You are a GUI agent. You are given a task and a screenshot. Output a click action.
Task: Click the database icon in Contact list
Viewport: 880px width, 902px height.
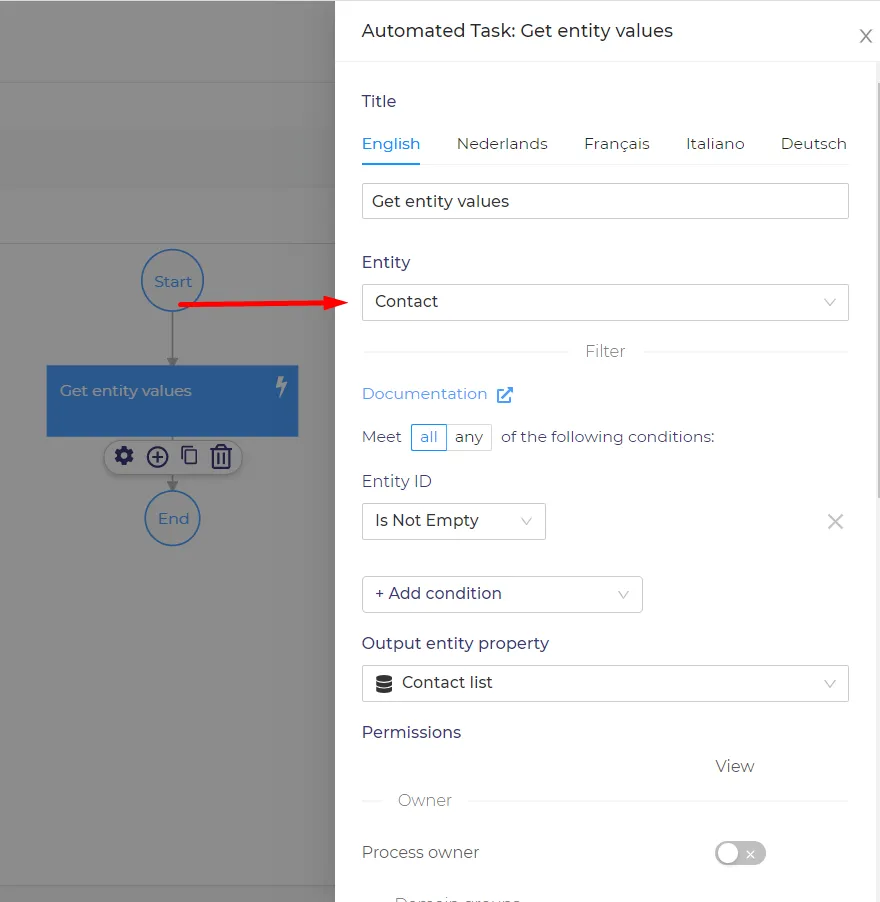[384, 683]
